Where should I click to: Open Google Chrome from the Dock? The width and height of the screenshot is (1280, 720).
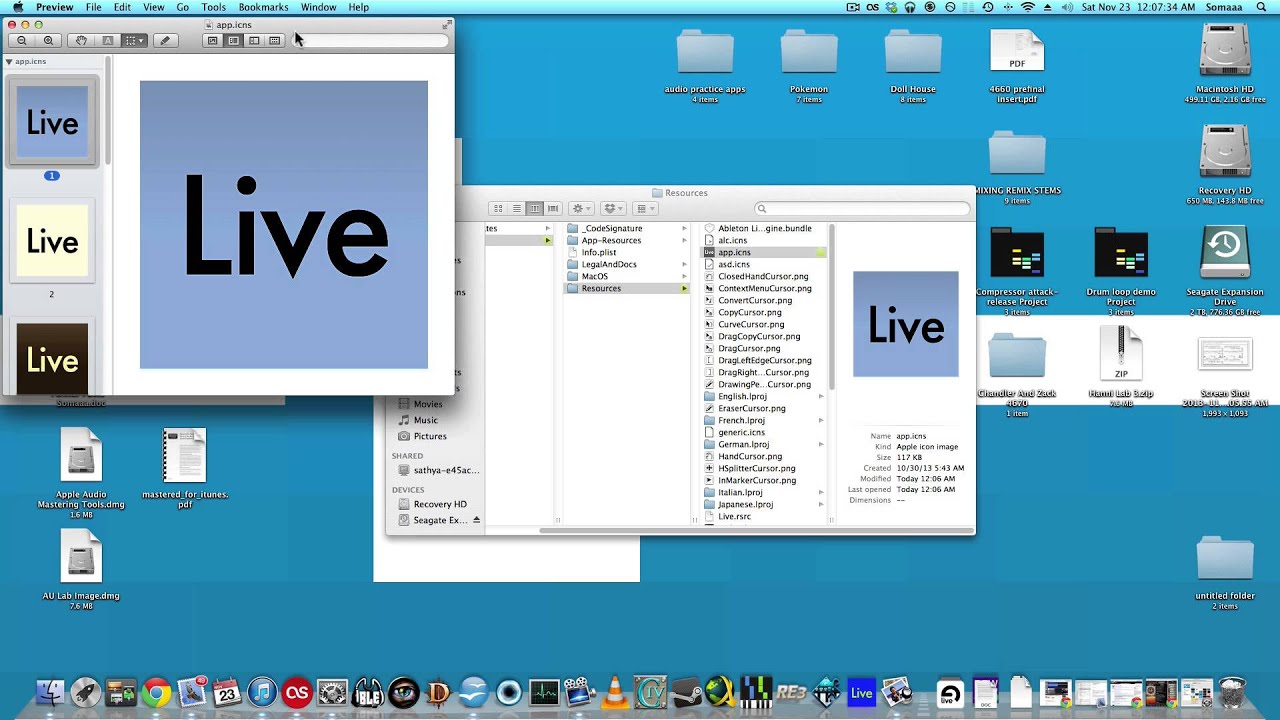(x=156, y=692)
